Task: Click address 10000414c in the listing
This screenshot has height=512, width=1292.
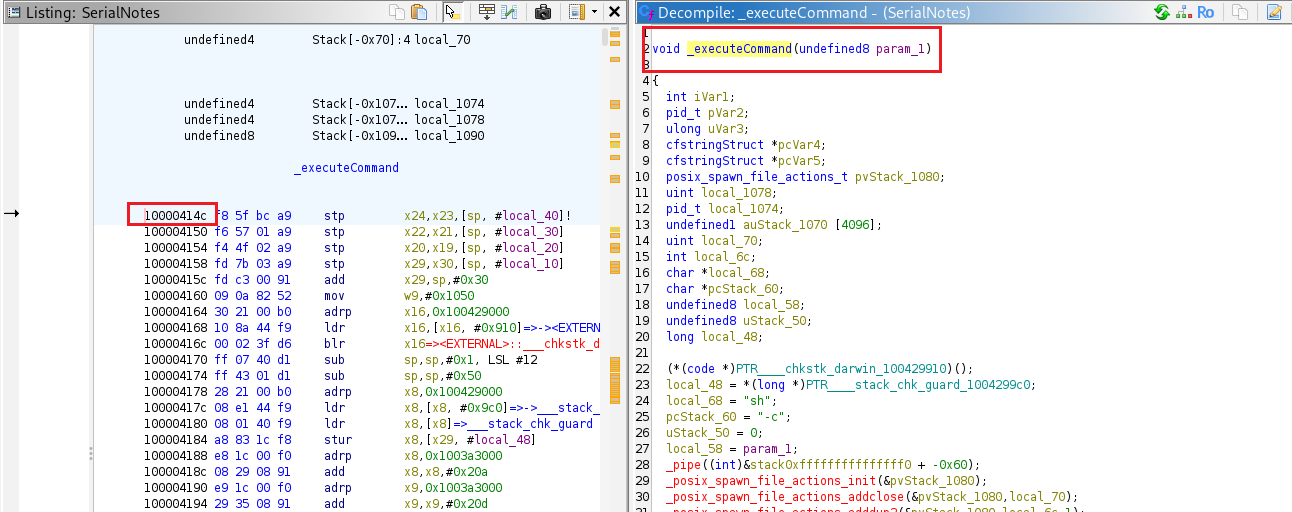Action: click(175, 215)
